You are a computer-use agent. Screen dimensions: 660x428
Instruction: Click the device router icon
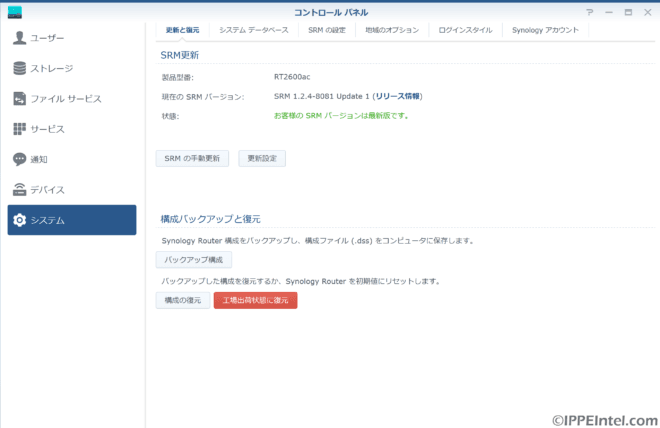(x=19, y=190)
